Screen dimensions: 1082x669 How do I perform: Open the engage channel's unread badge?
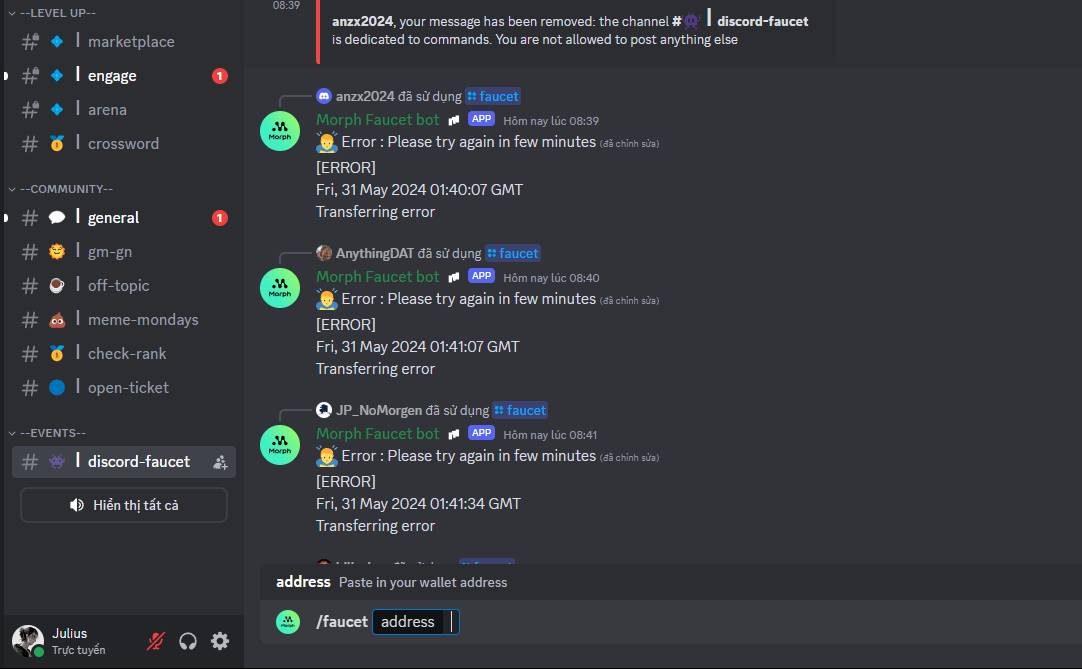[x=219, y=76]
